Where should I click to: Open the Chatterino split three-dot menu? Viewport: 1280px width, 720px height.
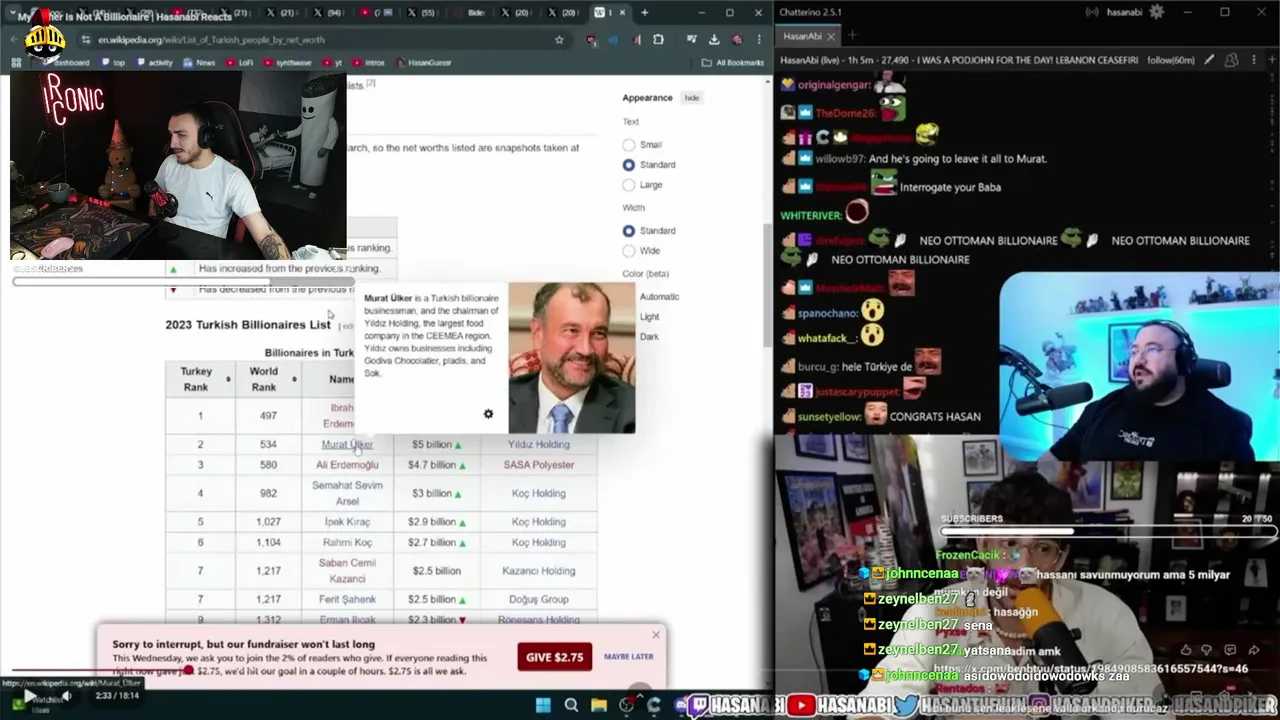[1254, 60]
